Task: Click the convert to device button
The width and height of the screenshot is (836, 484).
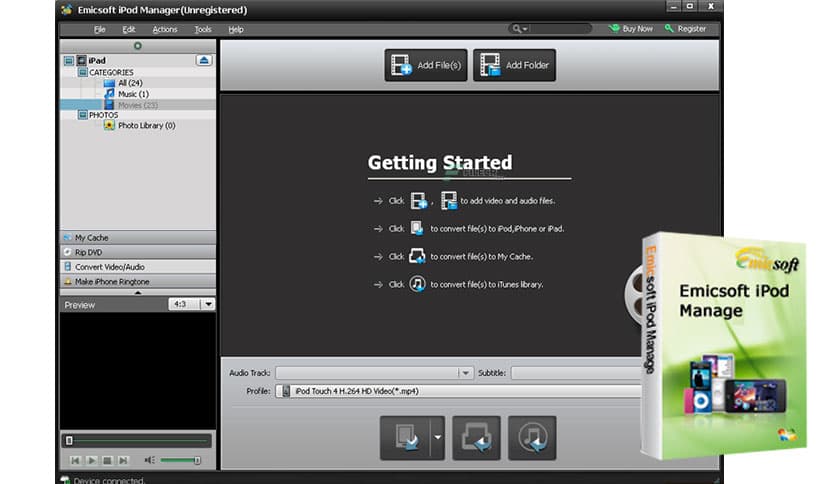Action: point(405,438)
